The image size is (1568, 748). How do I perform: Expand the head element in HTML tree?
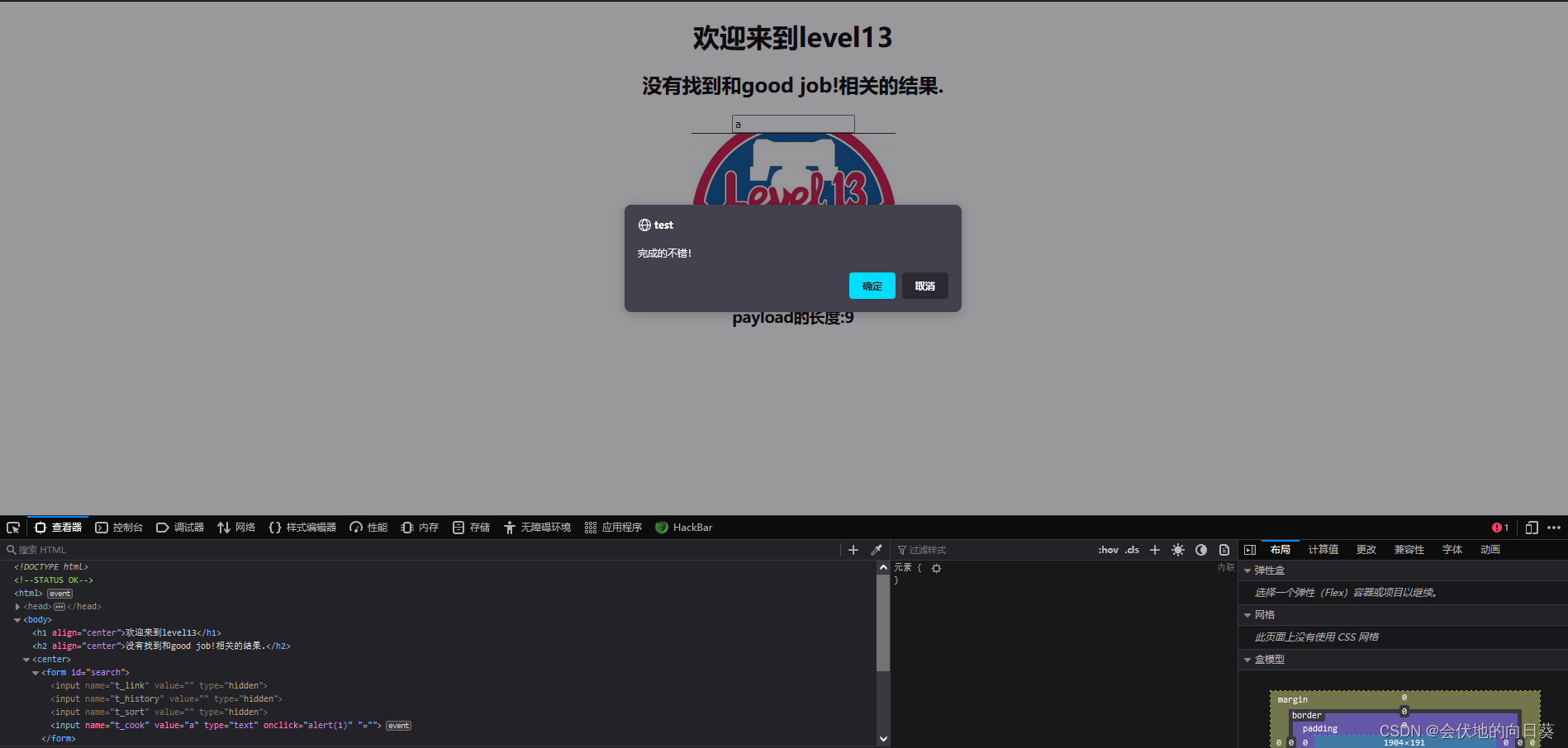[17, 606]
